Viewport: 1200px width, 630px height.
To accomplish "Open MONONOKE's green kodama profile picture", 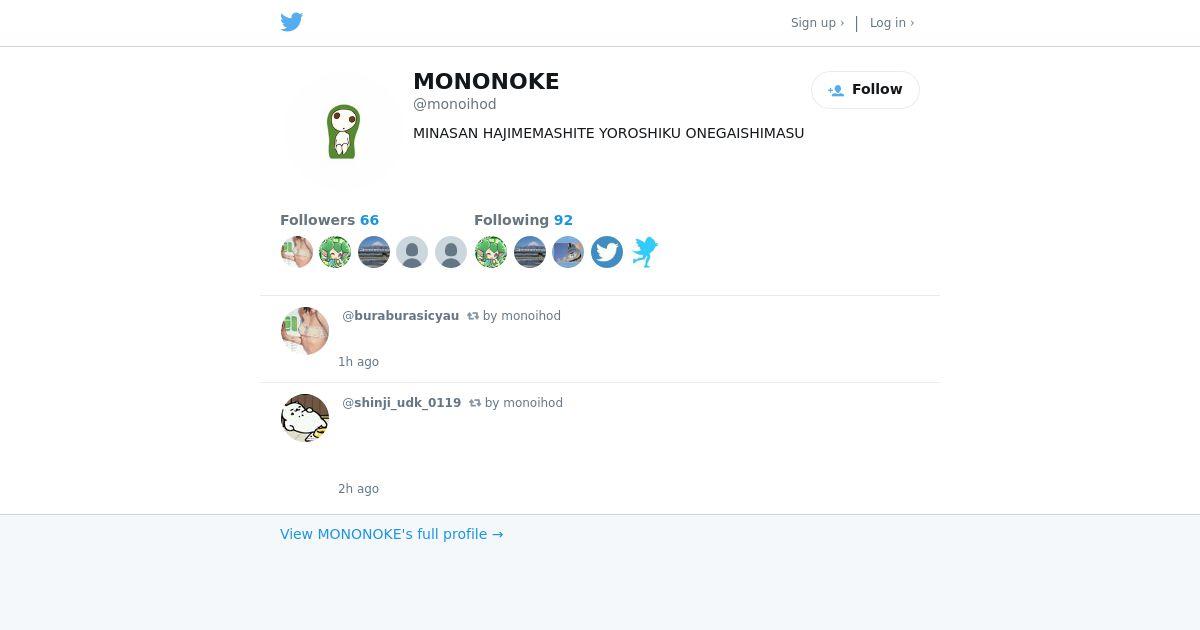I will pos(343,131).
